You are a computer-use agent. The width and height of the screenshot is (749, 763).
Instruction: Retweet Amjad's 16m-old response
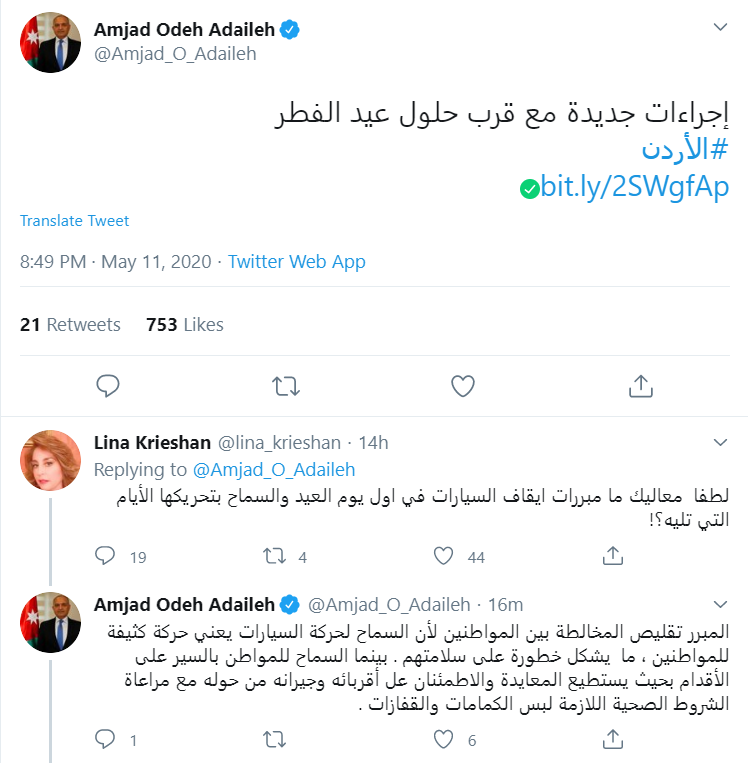coord(273,740)
